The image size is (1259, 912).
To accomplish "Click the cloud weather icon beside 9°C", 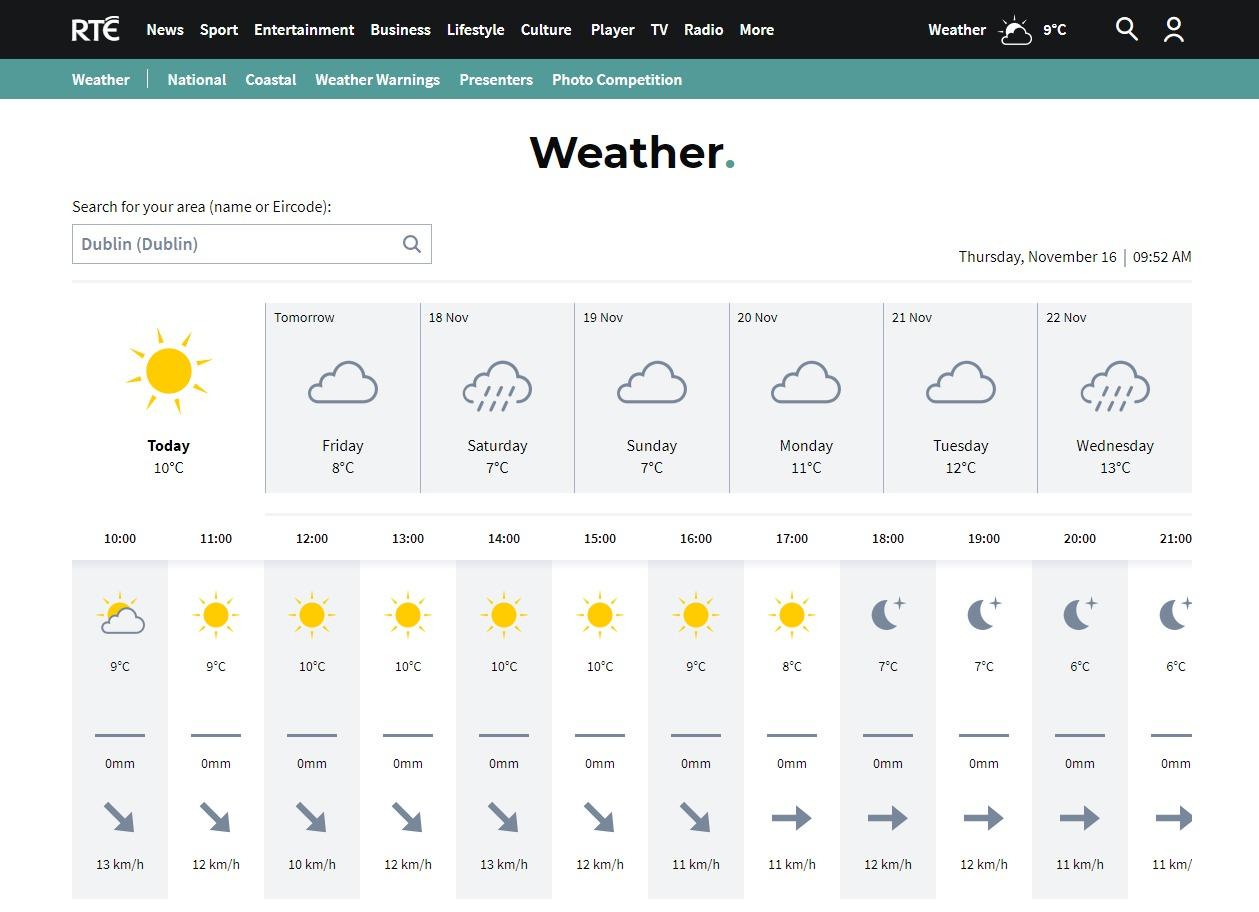I will (1015, 31).
